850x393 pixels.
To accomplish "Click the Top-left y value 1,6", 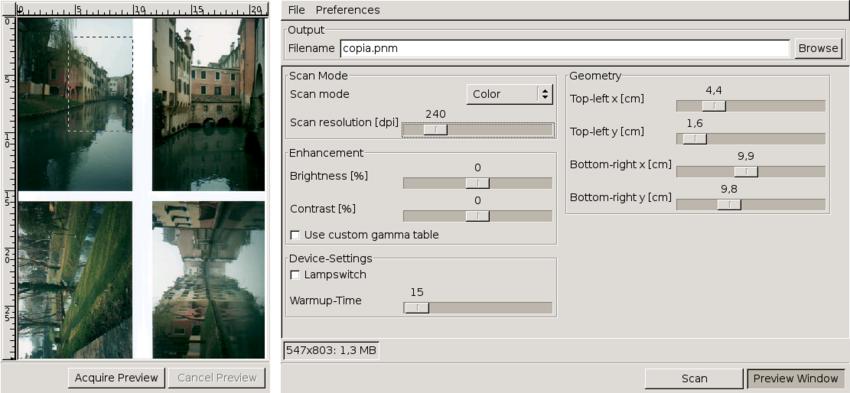I will click(694, 124).
